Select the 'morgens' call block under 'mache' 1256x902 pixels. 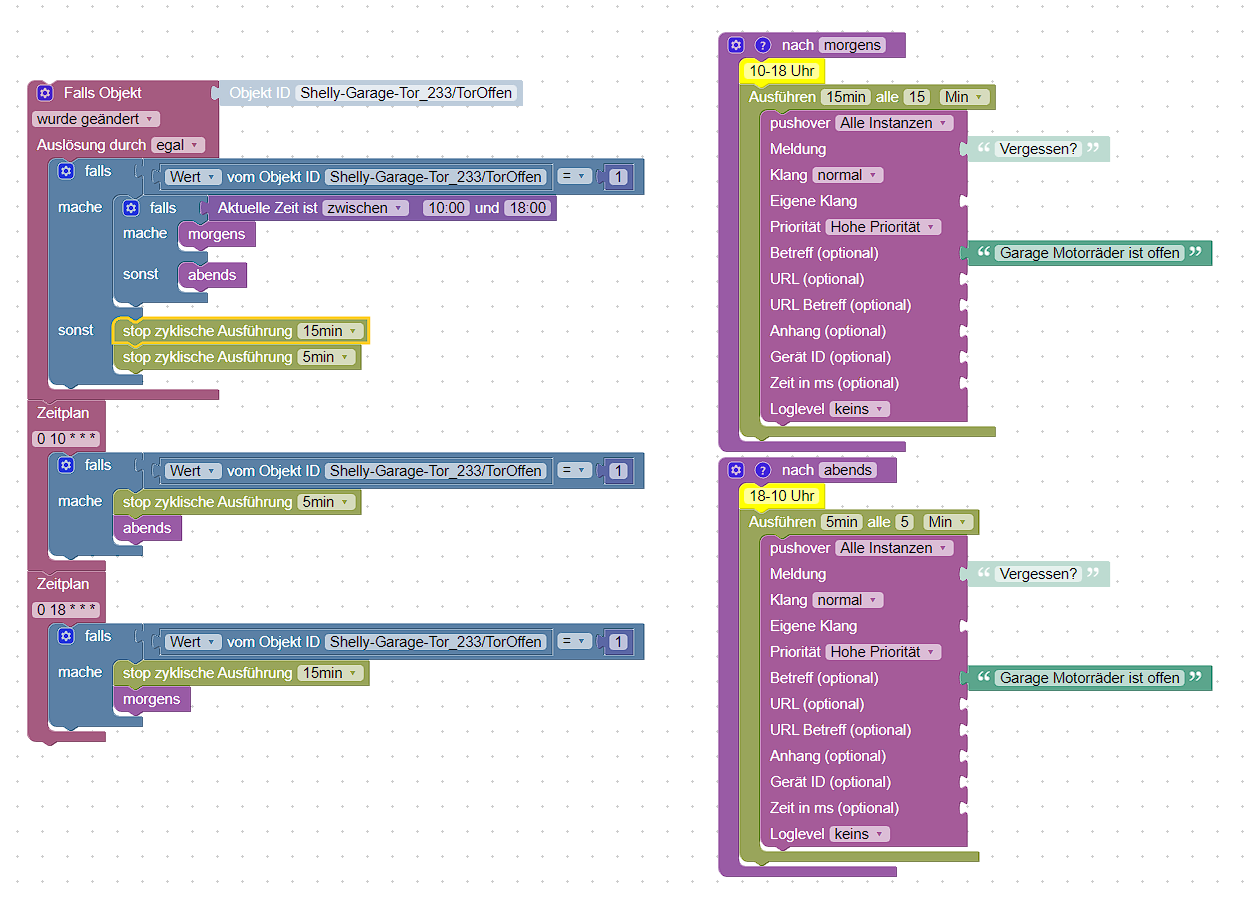[216, 234]
